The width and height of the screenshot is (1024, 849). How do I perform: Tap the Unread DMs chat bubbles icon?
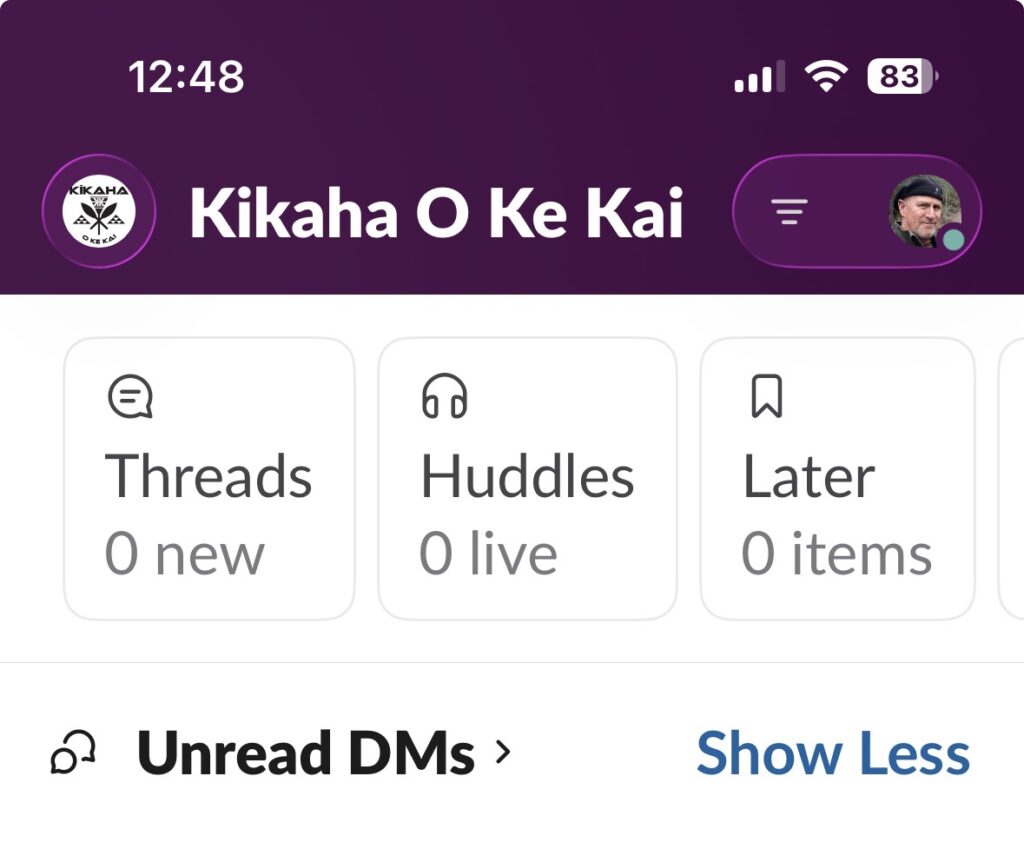pyautogui.click(x=73, y=753)
